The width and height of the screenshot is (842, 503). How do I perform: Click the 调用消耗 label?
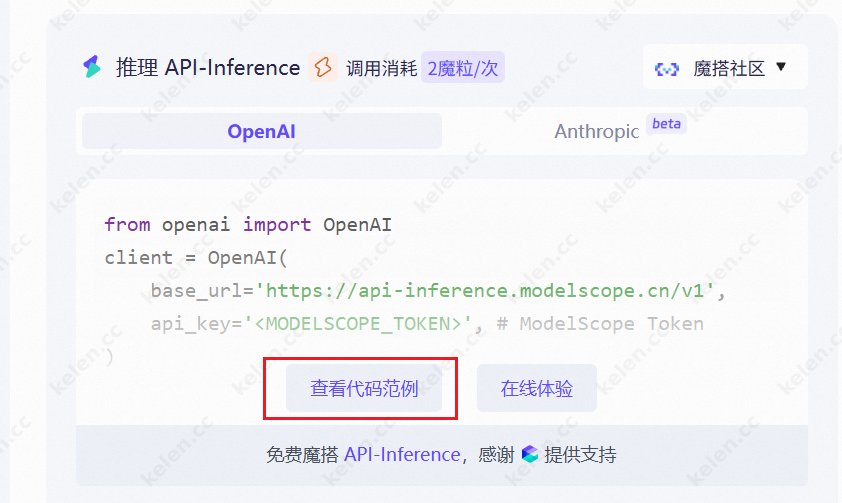pyautogui.click(x=381, y=68)
